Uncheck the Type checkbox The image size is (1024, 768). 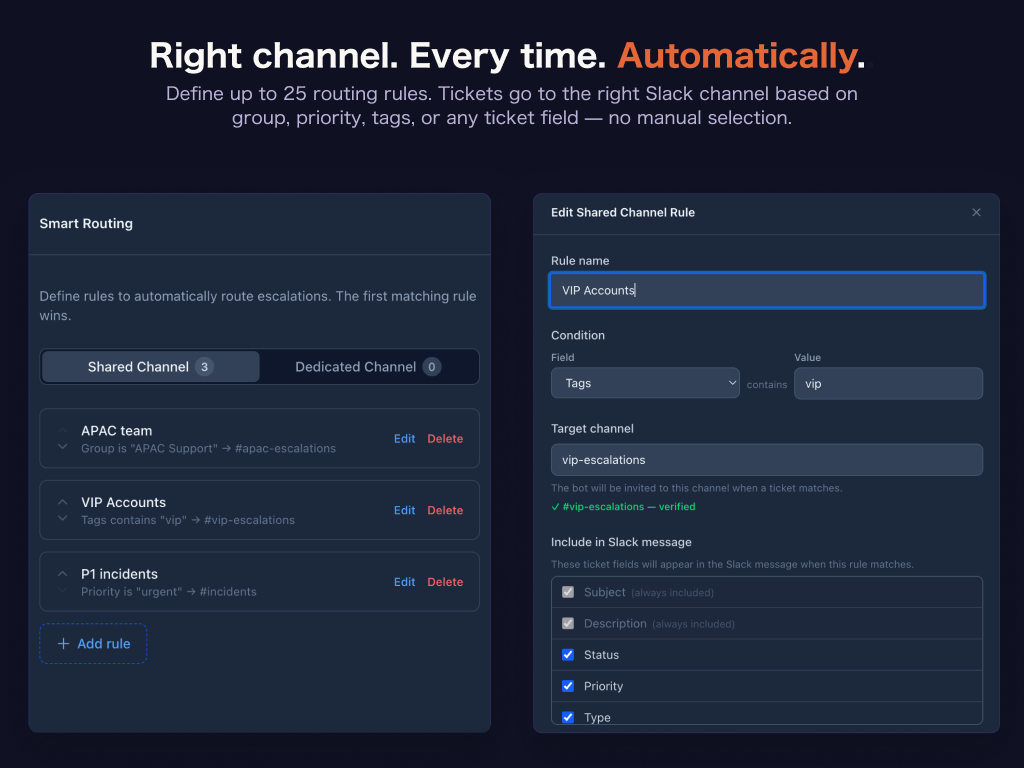pos(568,717)
